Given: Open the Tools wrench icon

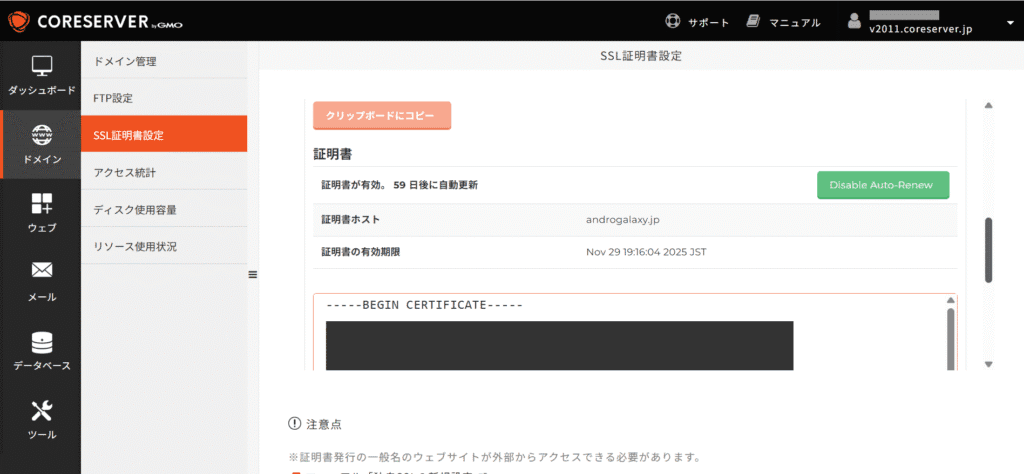Looking at the screenshot, I should [x=42, y=411].
